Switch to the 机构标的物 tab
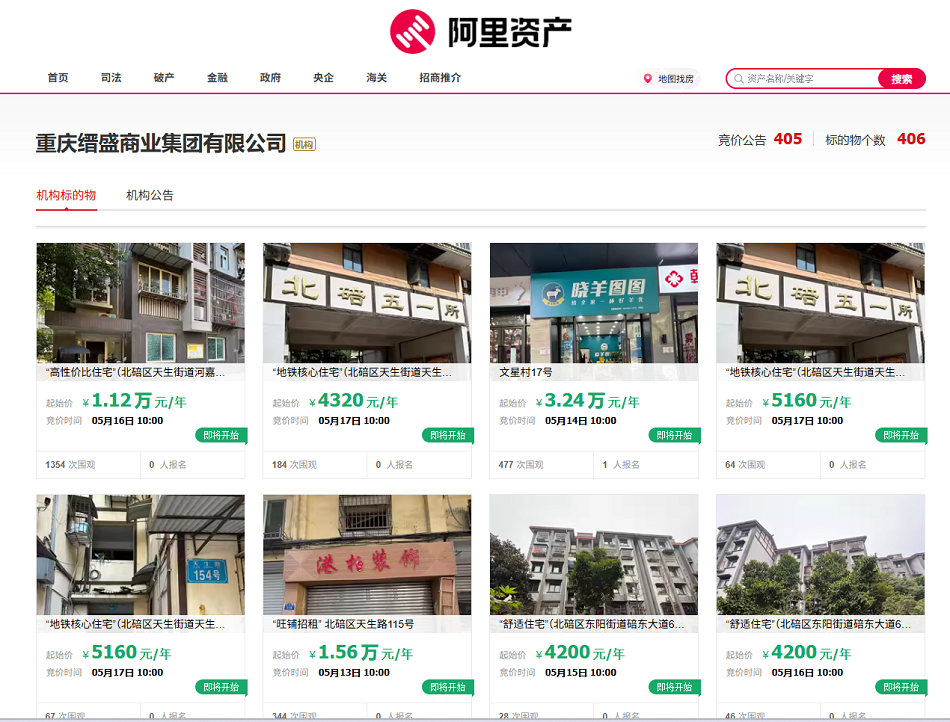The width and height of the screenshot is (950, 722). pyautogui.click(x=66, y=195)
